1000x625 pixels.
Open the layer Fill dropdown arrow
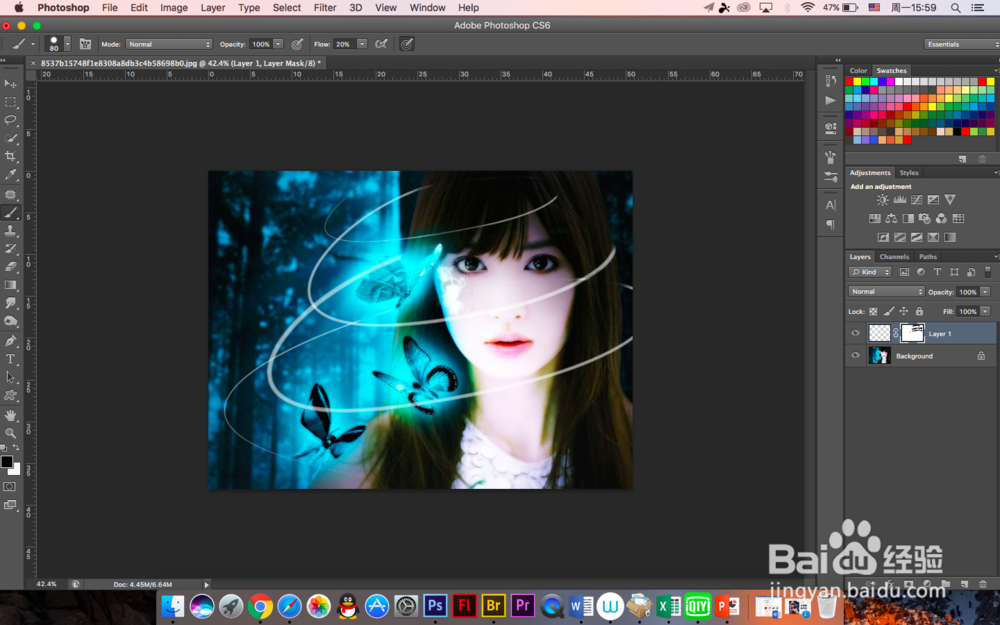(x=985, y=311)
